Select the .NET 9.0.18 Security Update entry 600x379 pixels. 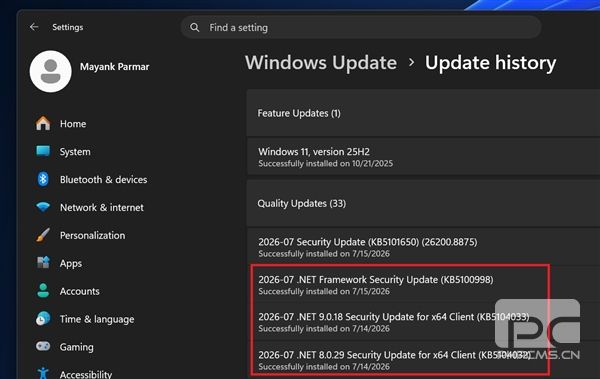point(423,322)
